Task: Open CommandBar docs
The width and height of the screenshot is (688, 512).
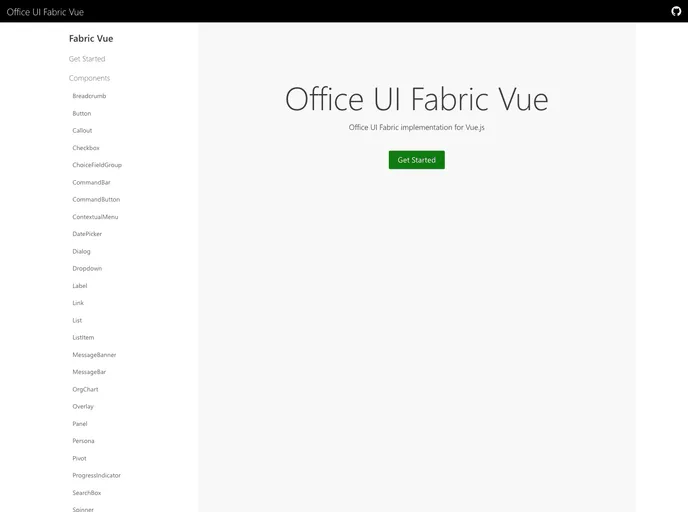Action: click(91, 182)
